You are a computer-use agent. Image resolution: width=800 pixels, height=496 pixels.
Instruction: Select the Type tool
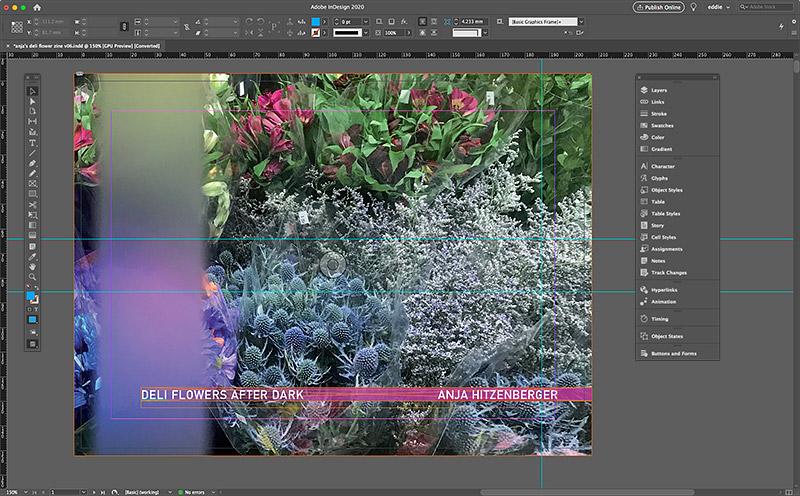[x=33, y=143]
